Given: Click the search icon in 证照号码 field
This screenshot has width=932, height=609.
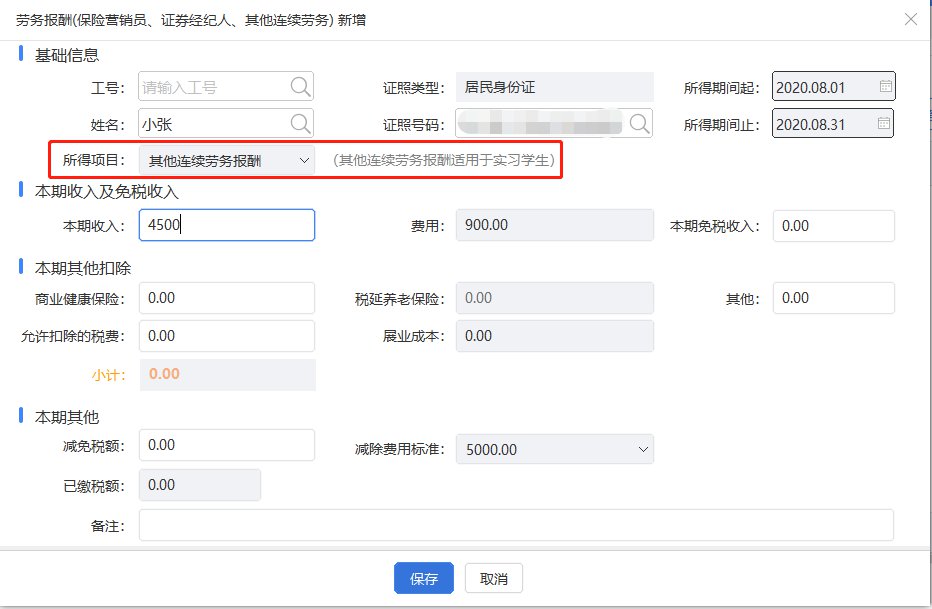Looking at the screenshot, I should click(x=639, y=123).
